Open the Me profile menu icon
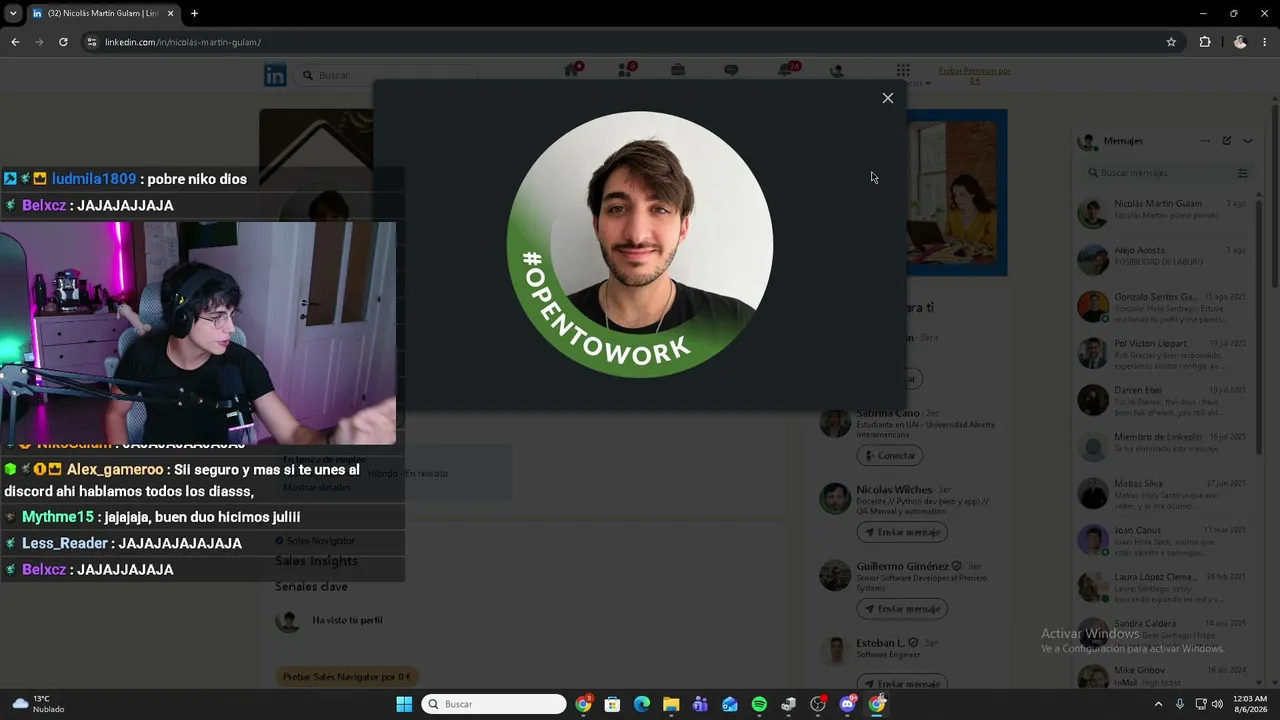The height and width of the screenshot is (720, 1280). coord(837,71)
